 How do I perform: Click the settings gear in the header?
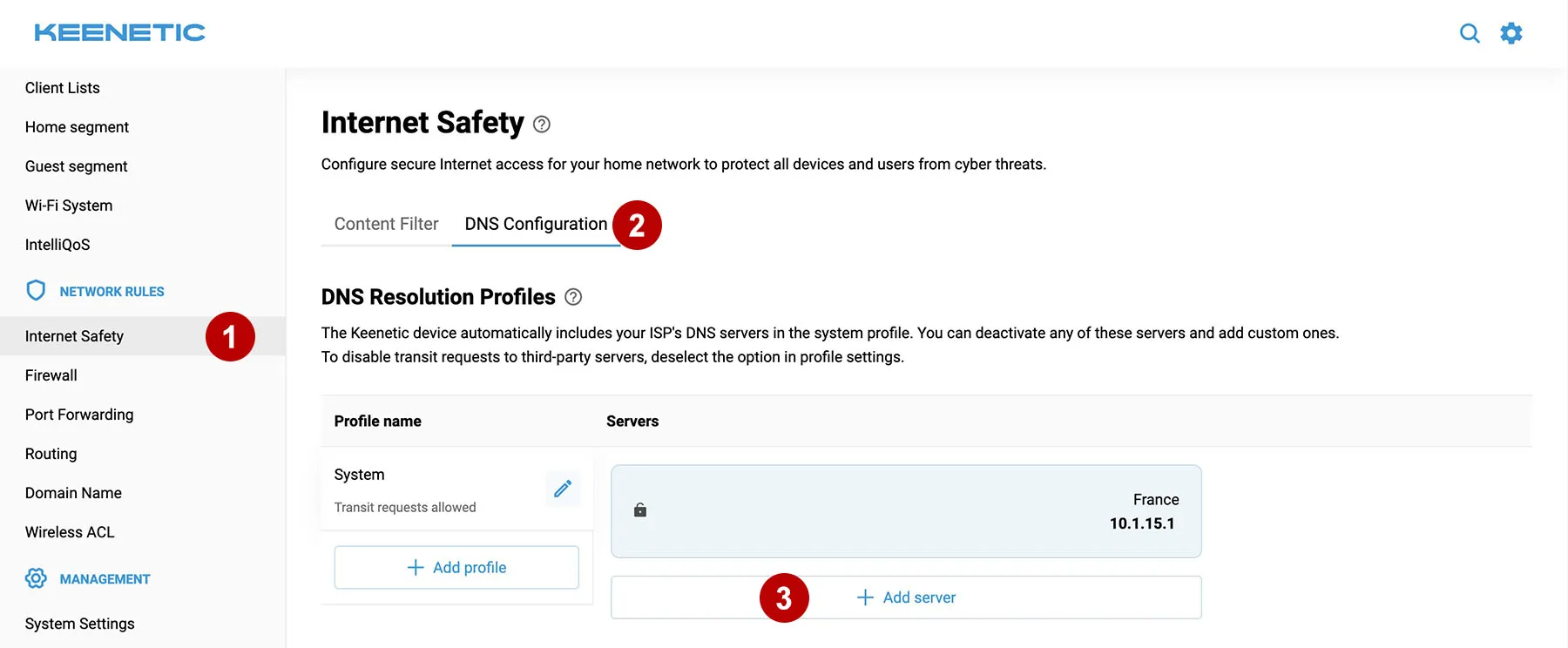click(1511, 32)
